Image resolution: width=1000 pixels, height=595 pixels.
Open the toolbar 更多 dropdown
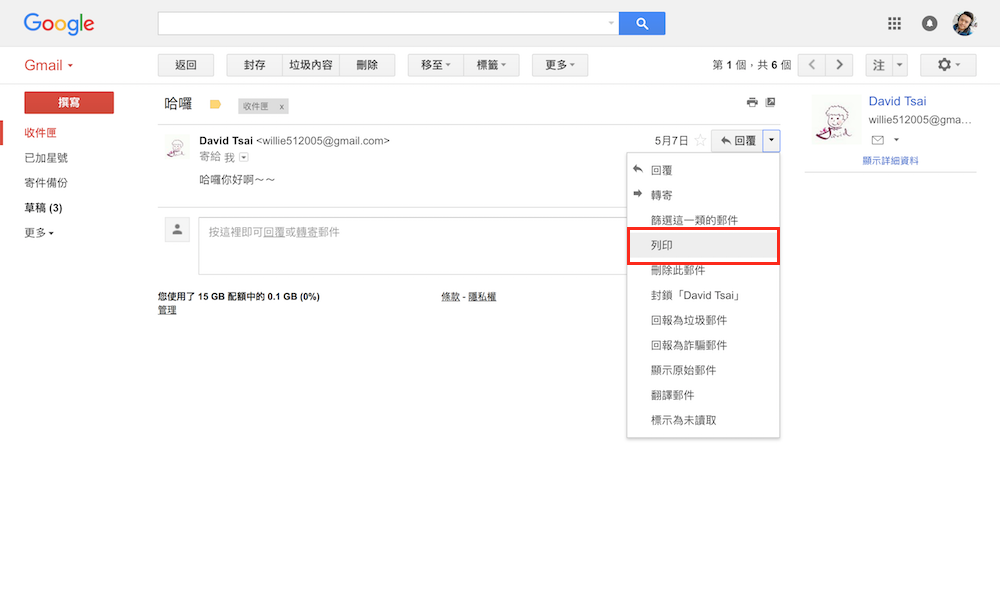(x=560, y=65)
